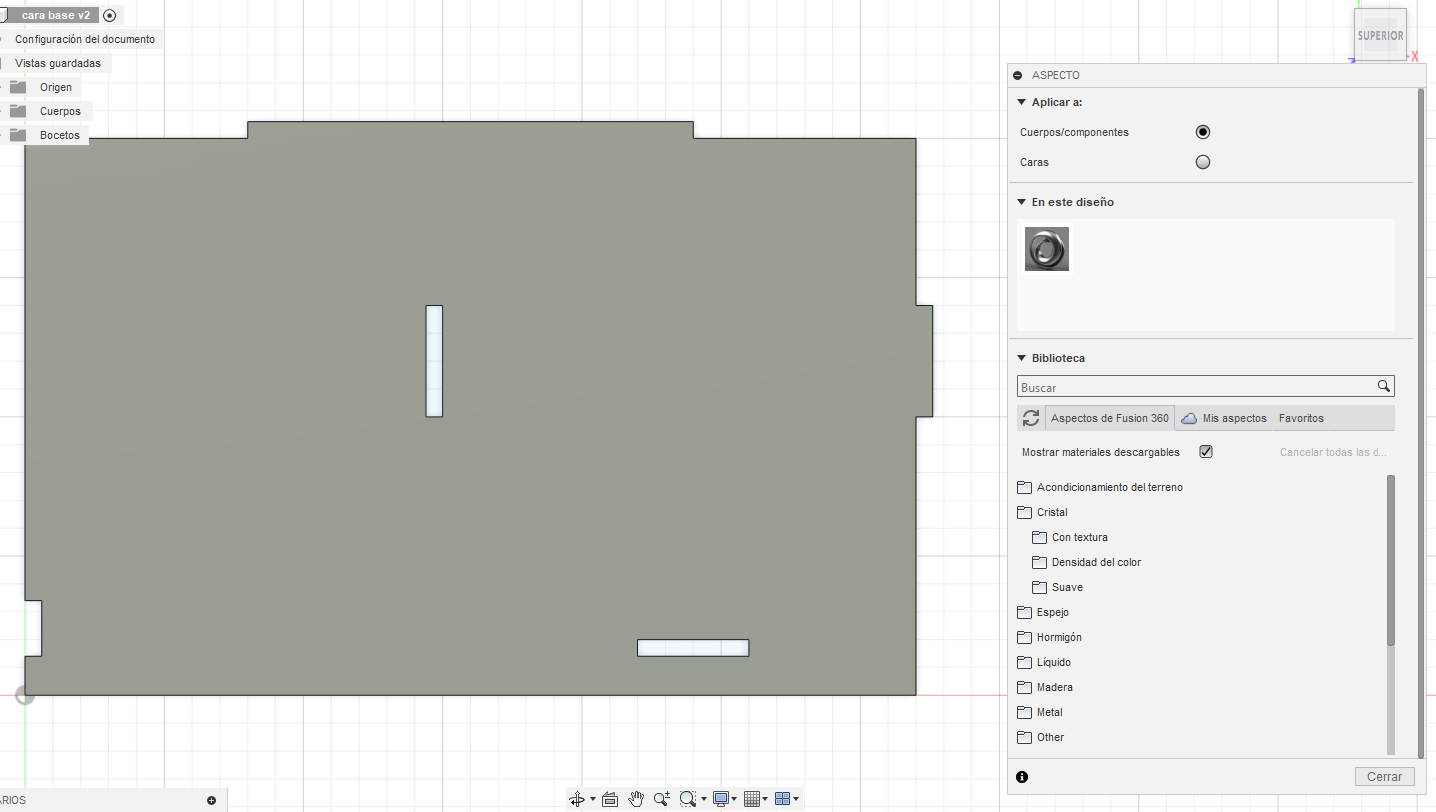Click the Look At tool icon

610,799
